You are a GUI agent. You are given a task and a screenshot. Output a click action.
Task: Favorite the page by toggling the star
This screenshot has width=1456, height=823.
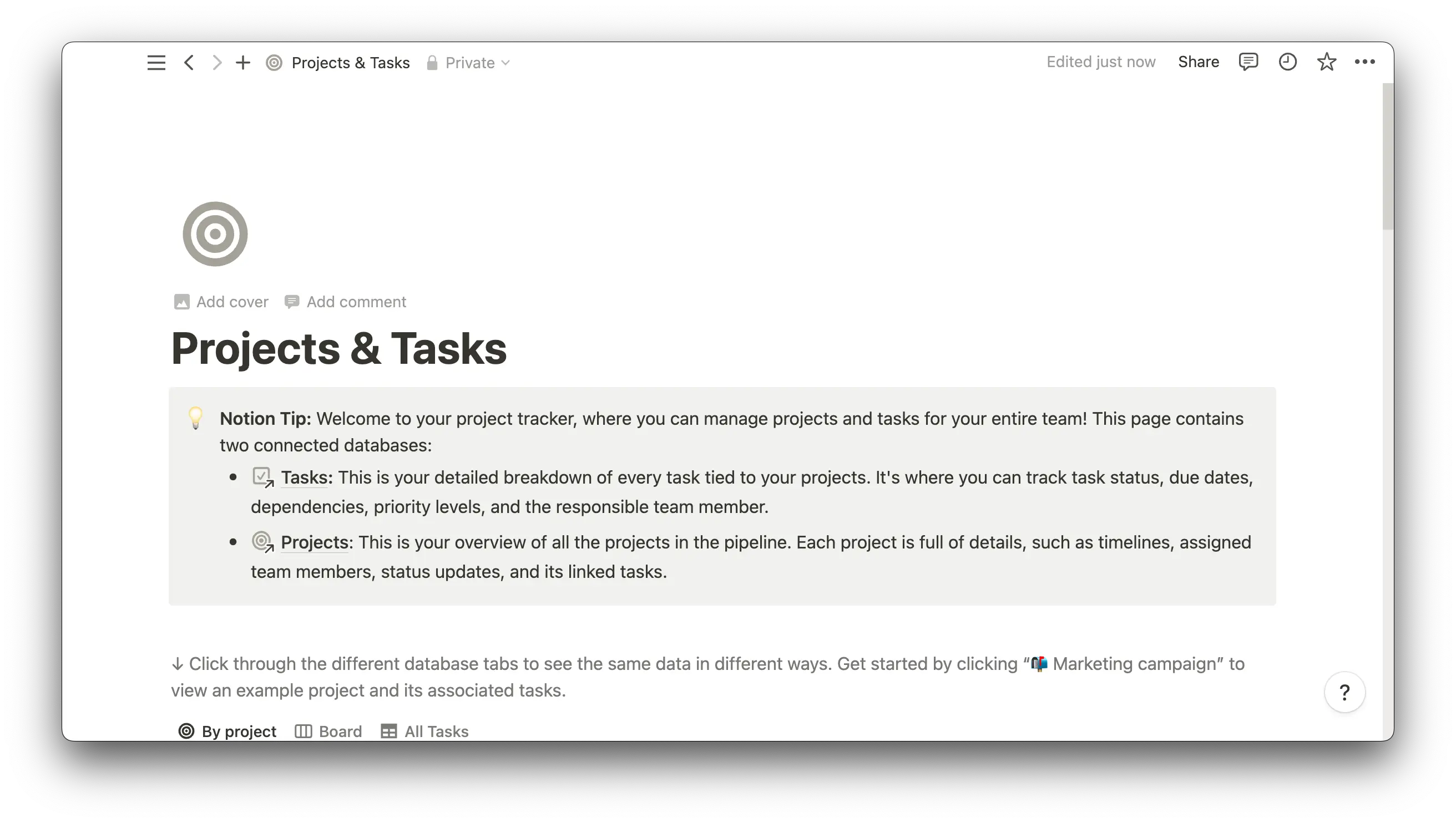[1327, 62]
